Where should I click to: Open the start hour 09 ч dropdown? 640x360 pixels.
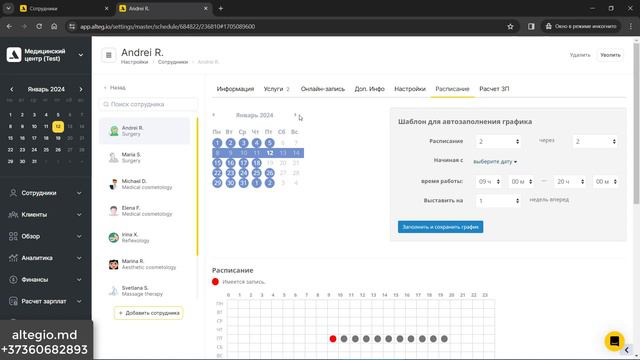point(489,182)
